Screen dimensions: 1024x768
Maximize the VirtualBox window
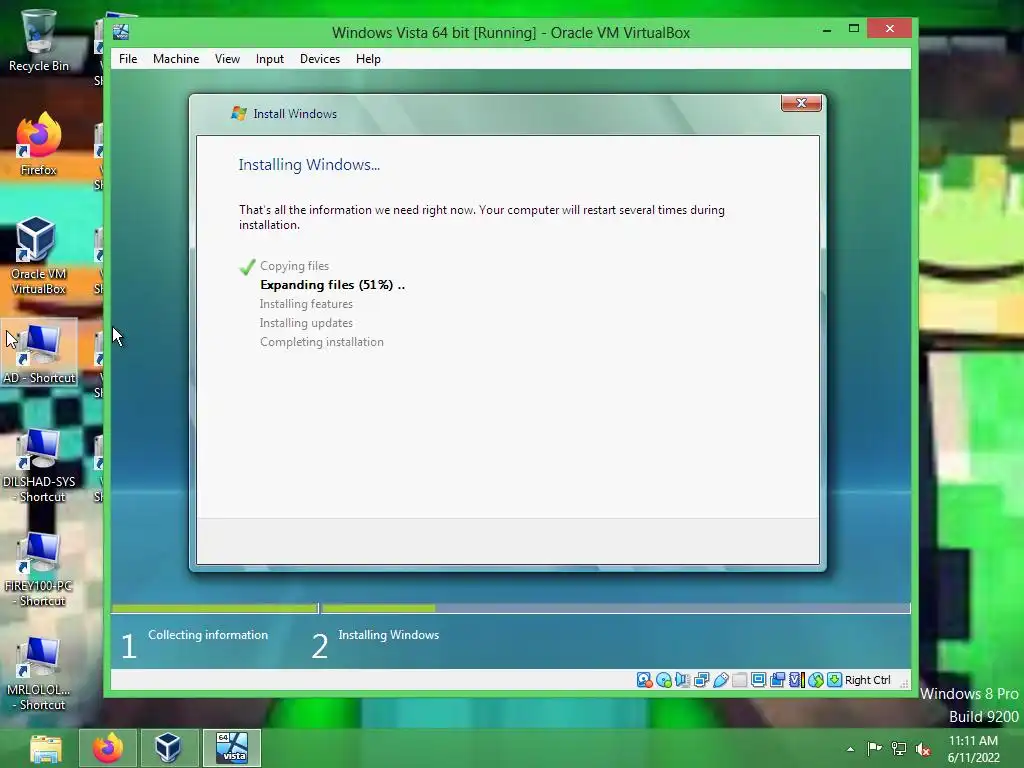(854, 28)
